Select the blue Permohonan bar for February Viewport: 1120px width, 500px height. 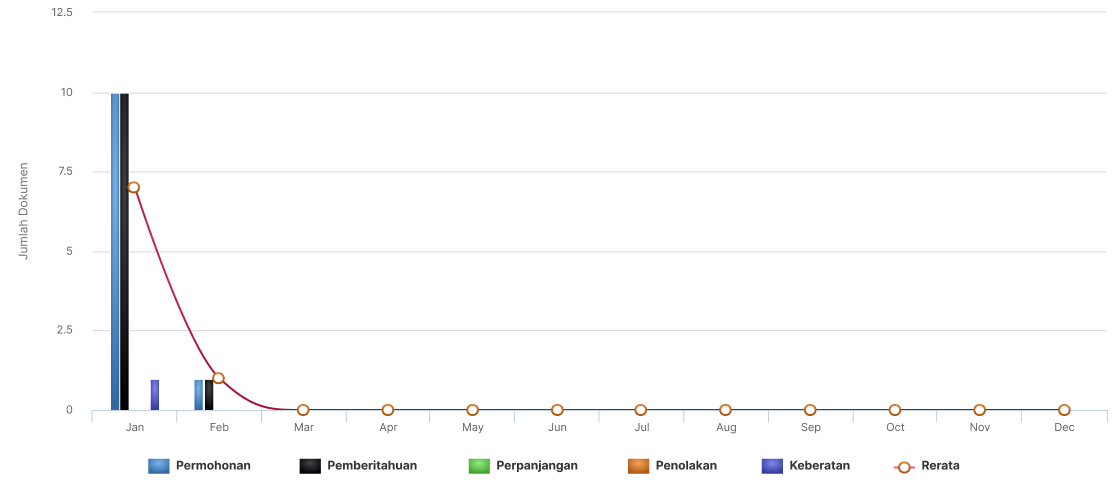point(199,395)
